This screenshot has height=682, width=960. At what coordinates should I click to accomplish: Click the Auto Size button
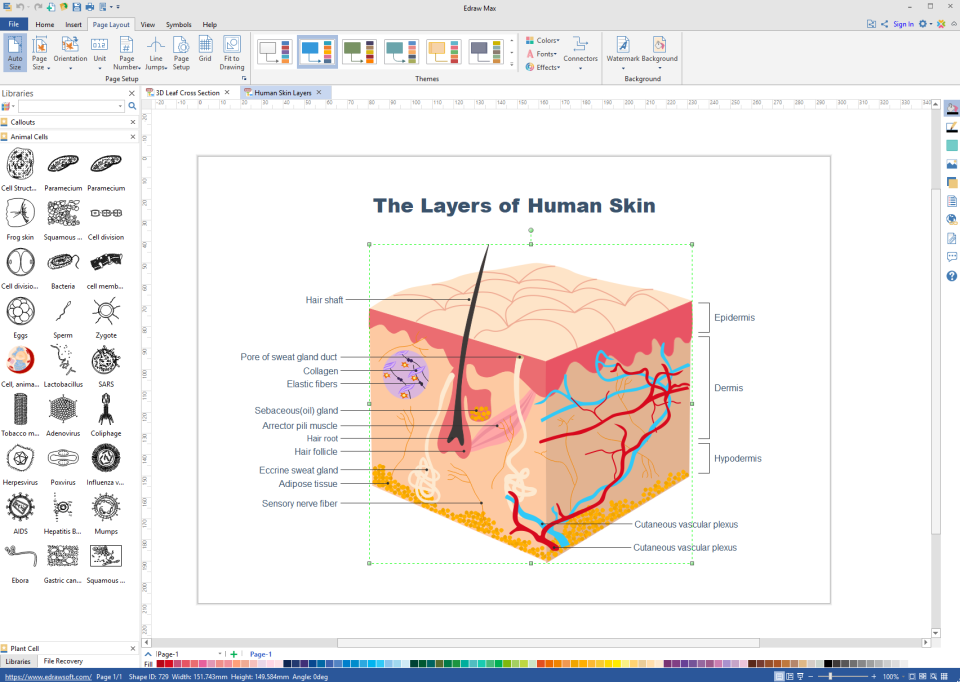pos(15,52)
